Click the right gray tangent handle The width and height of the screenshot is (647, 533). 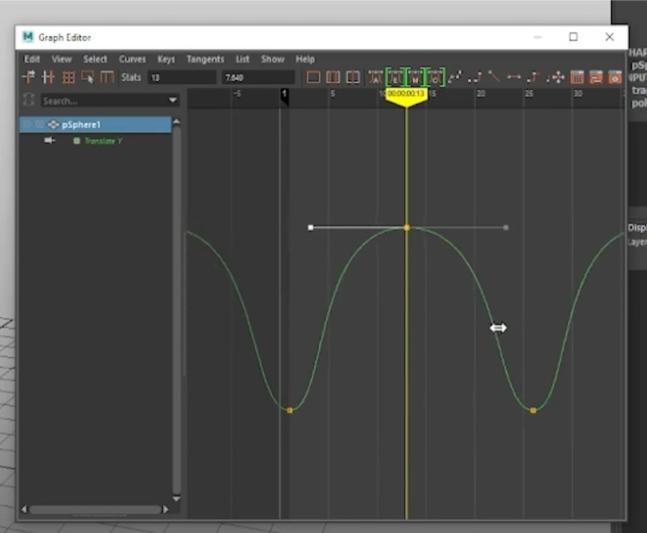tap(506, 227)
